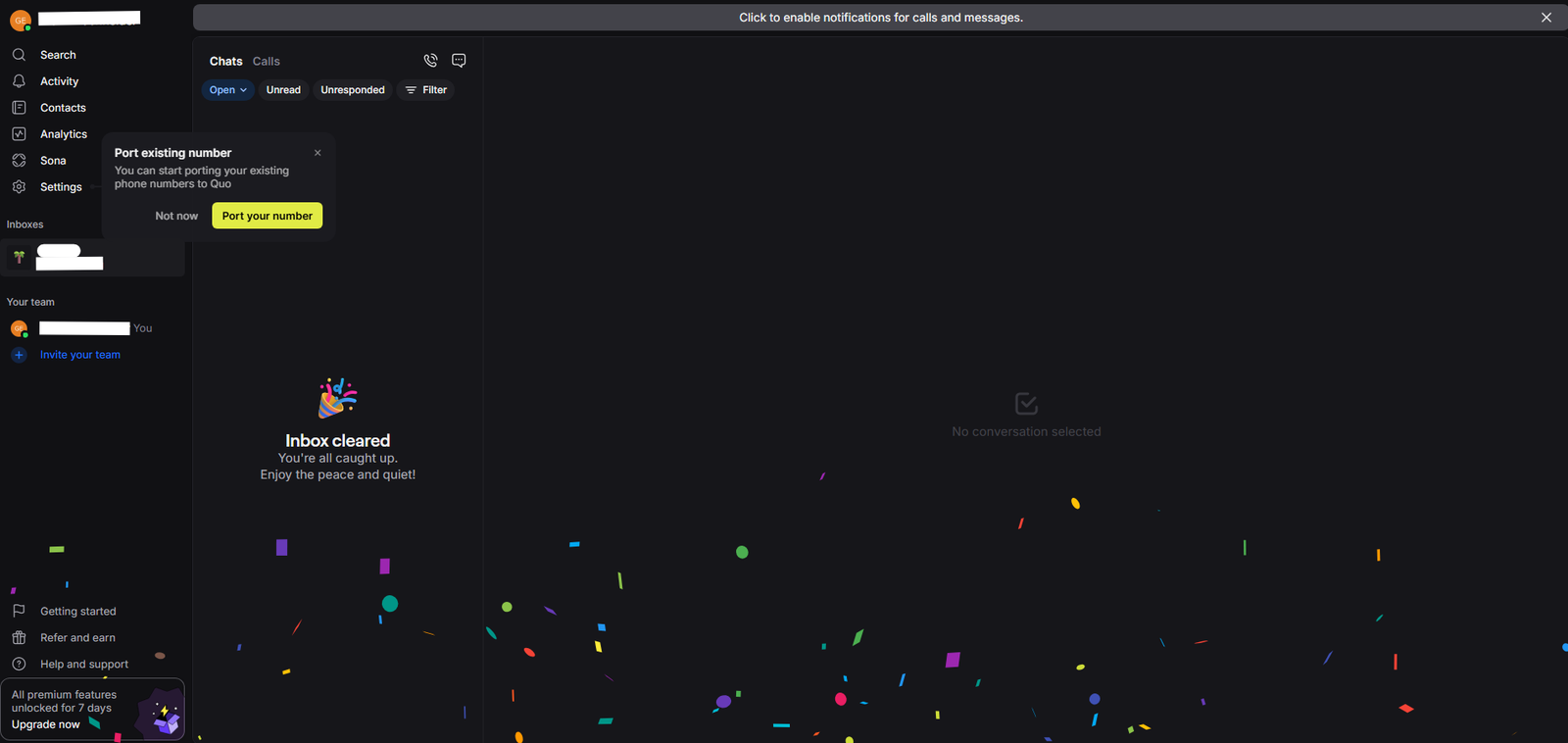This screenshot has width=1568, height=743.
Task: Click the Port your number button
Action: coord(267,216)
